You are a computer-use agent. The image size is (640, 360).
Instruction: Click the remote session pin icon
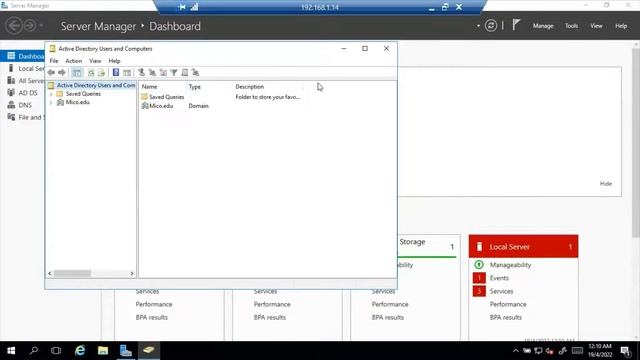point(182,7)
